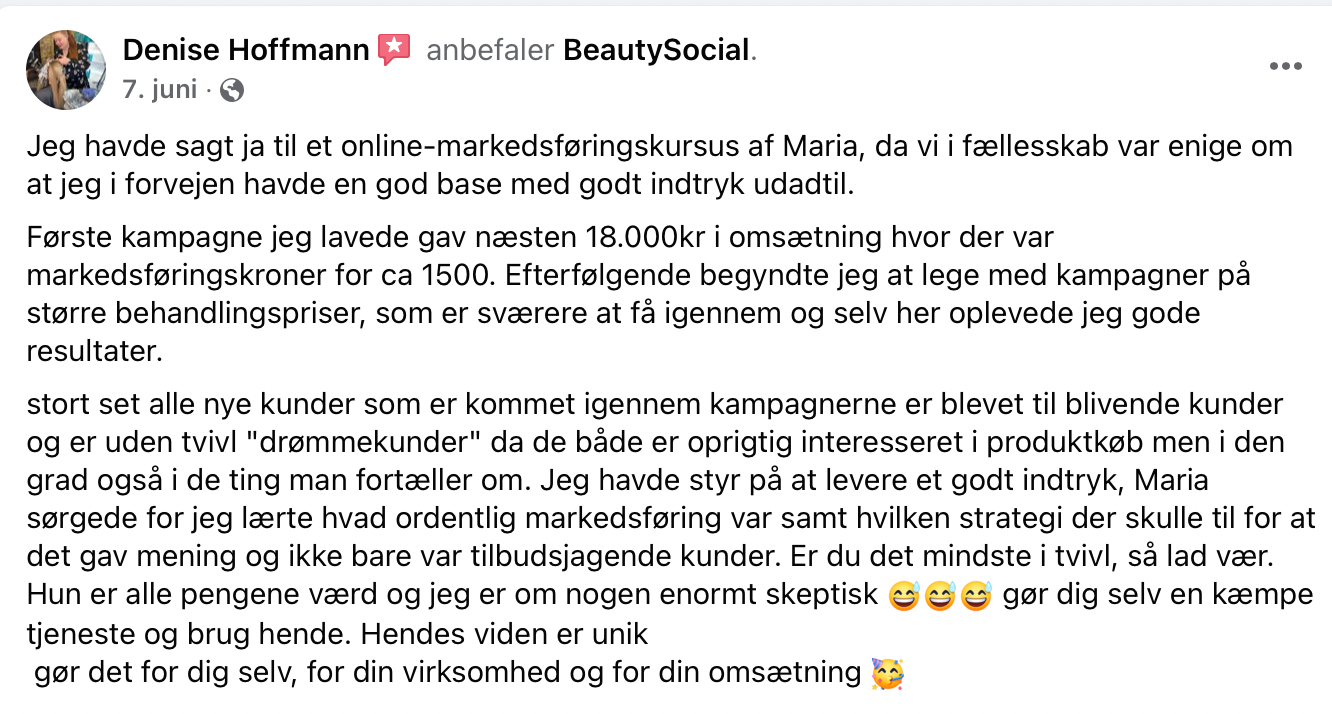Click the party face emoji
Viewport: 1332px width, 714px height.
(885, 672)
